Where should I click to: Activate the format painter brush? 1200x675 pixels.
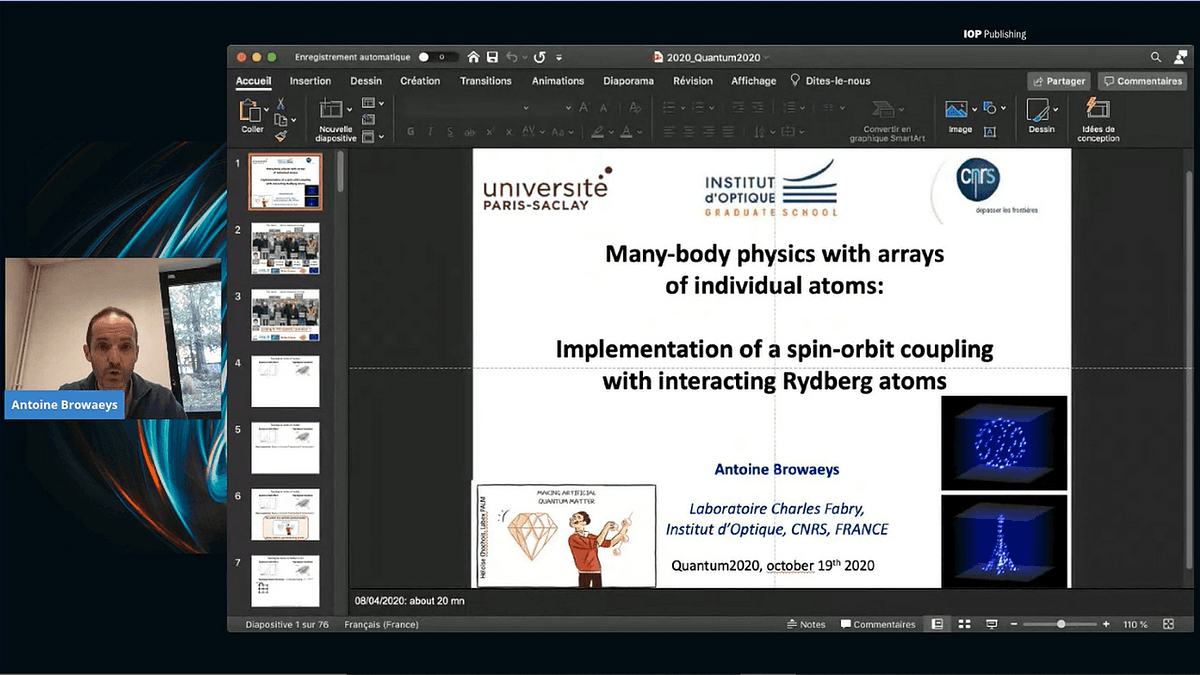click(x=281, y=137)
